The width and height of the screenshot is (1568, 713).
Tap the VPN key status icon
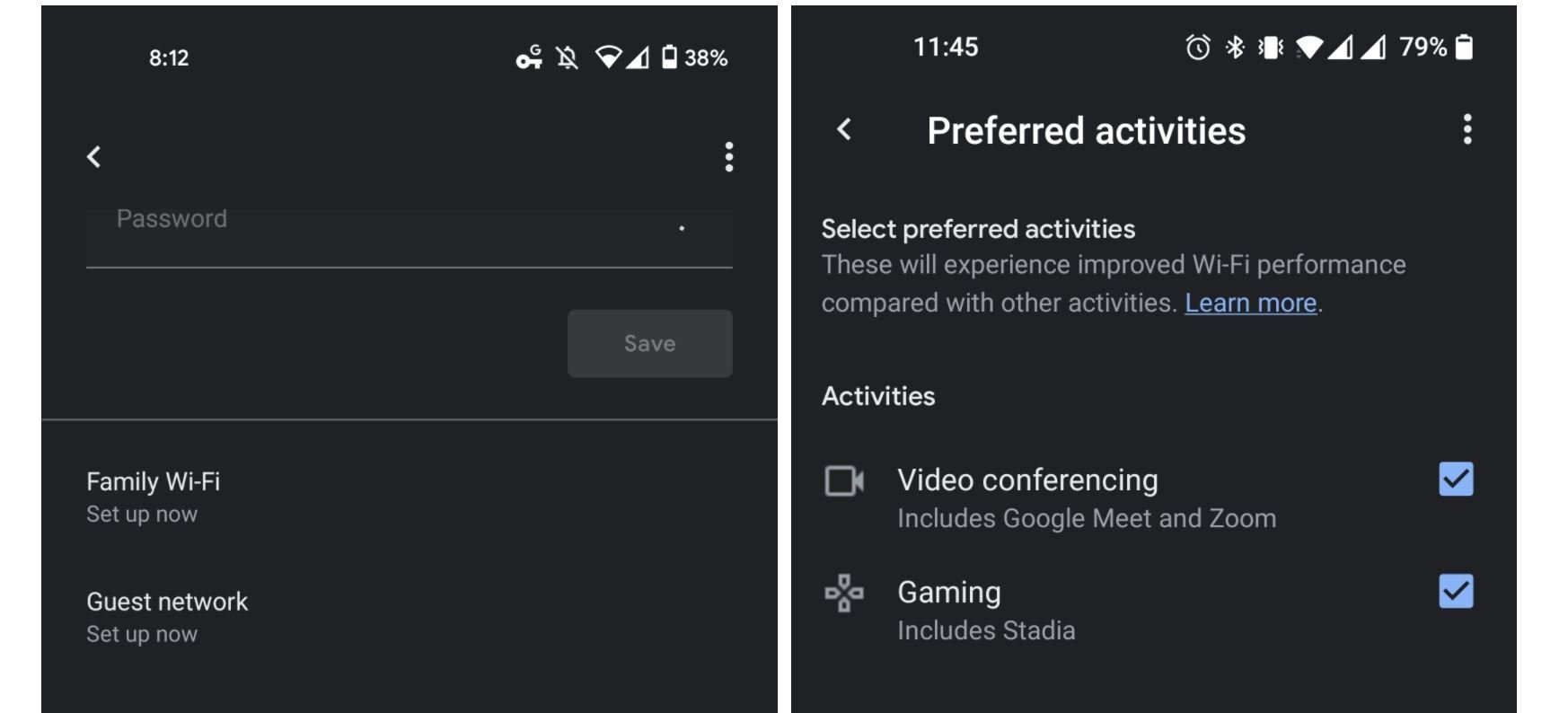[x=529, y=58]
